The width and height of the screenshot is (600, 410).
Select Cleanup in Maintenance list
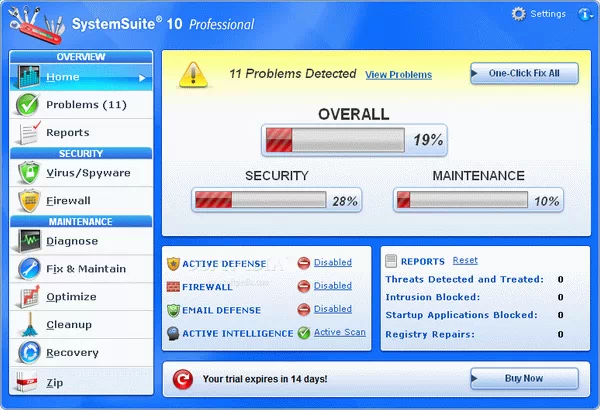(x=81, y=325)
